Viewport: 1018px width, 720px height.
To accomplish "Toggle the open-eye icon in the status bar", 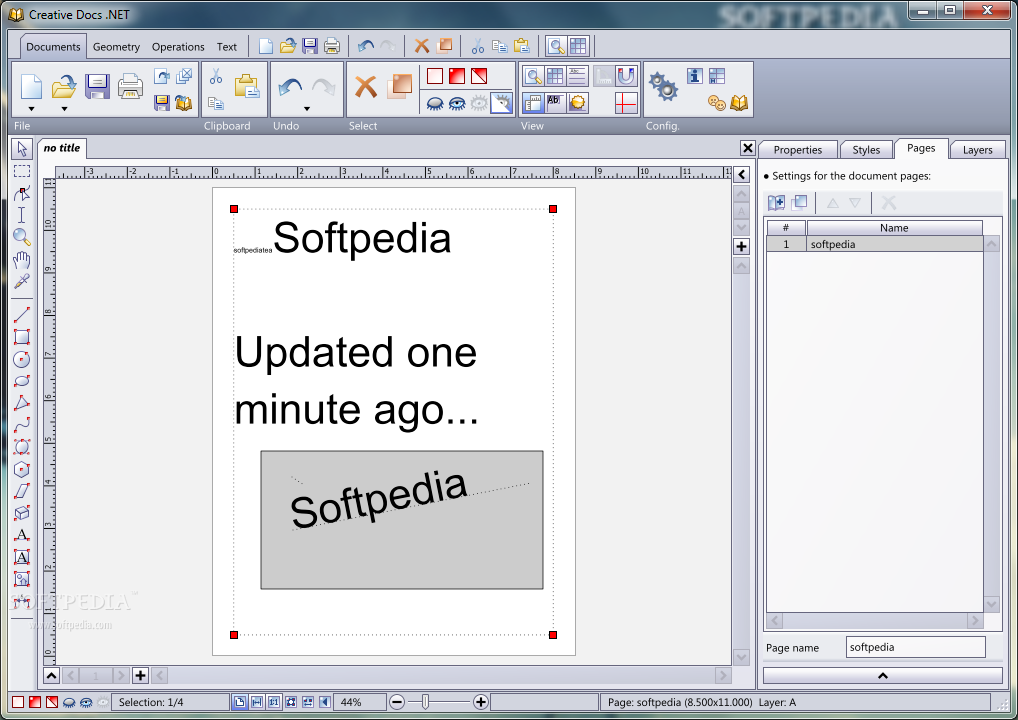I will (x=86, y=702).
